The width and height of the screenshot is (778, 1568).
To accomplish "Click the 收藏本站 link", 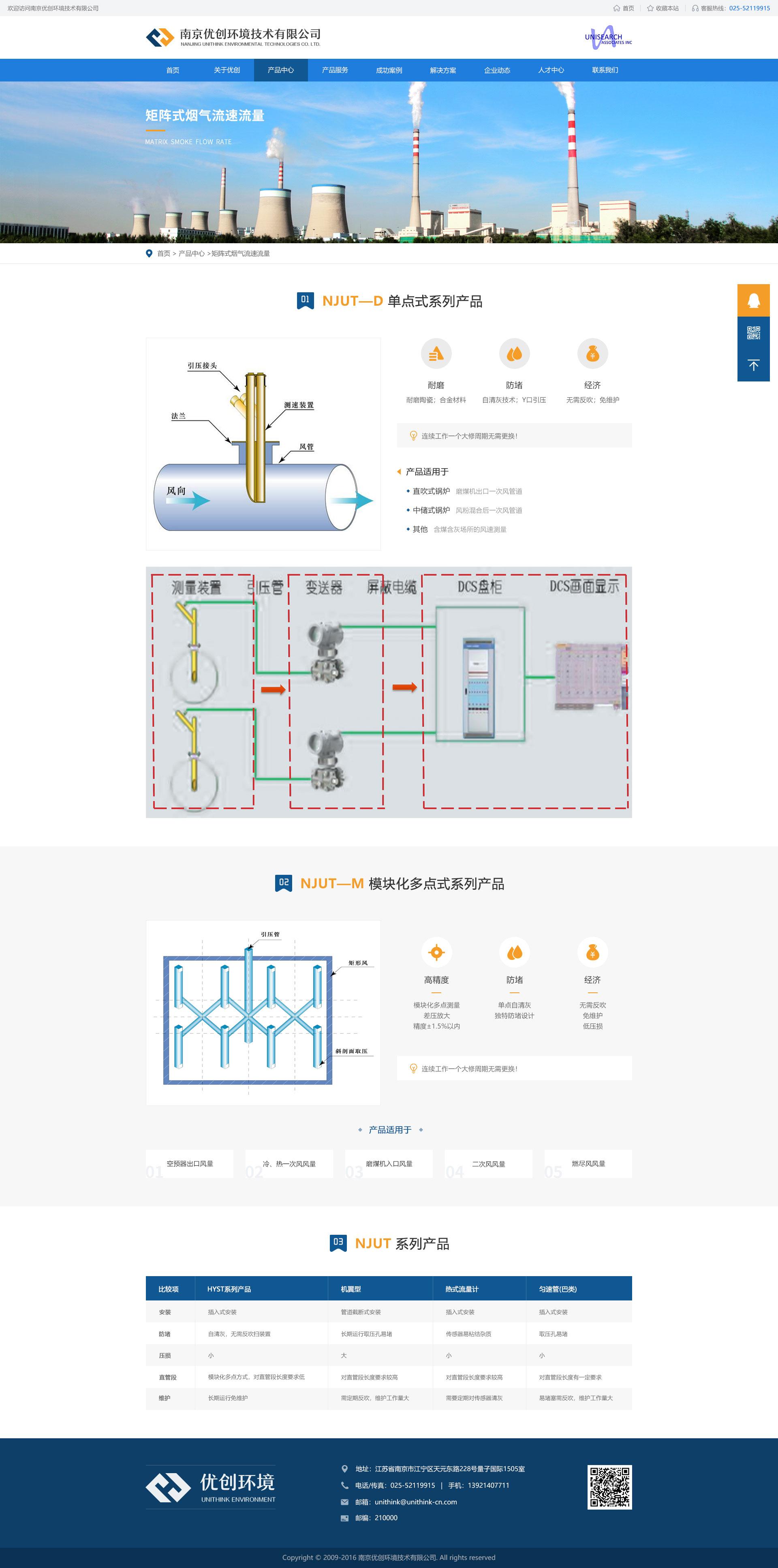I will (x=667, y=9).
